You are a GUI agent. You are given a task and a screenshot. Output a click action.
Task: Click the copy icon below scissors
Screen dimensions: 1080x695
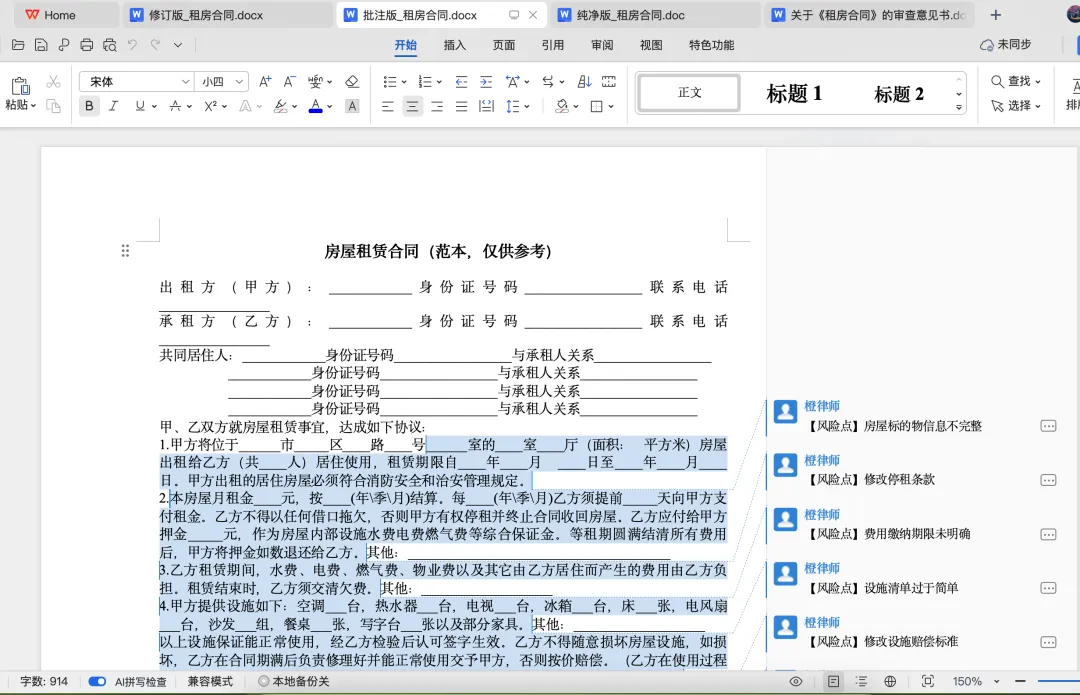tap(53, 106)
